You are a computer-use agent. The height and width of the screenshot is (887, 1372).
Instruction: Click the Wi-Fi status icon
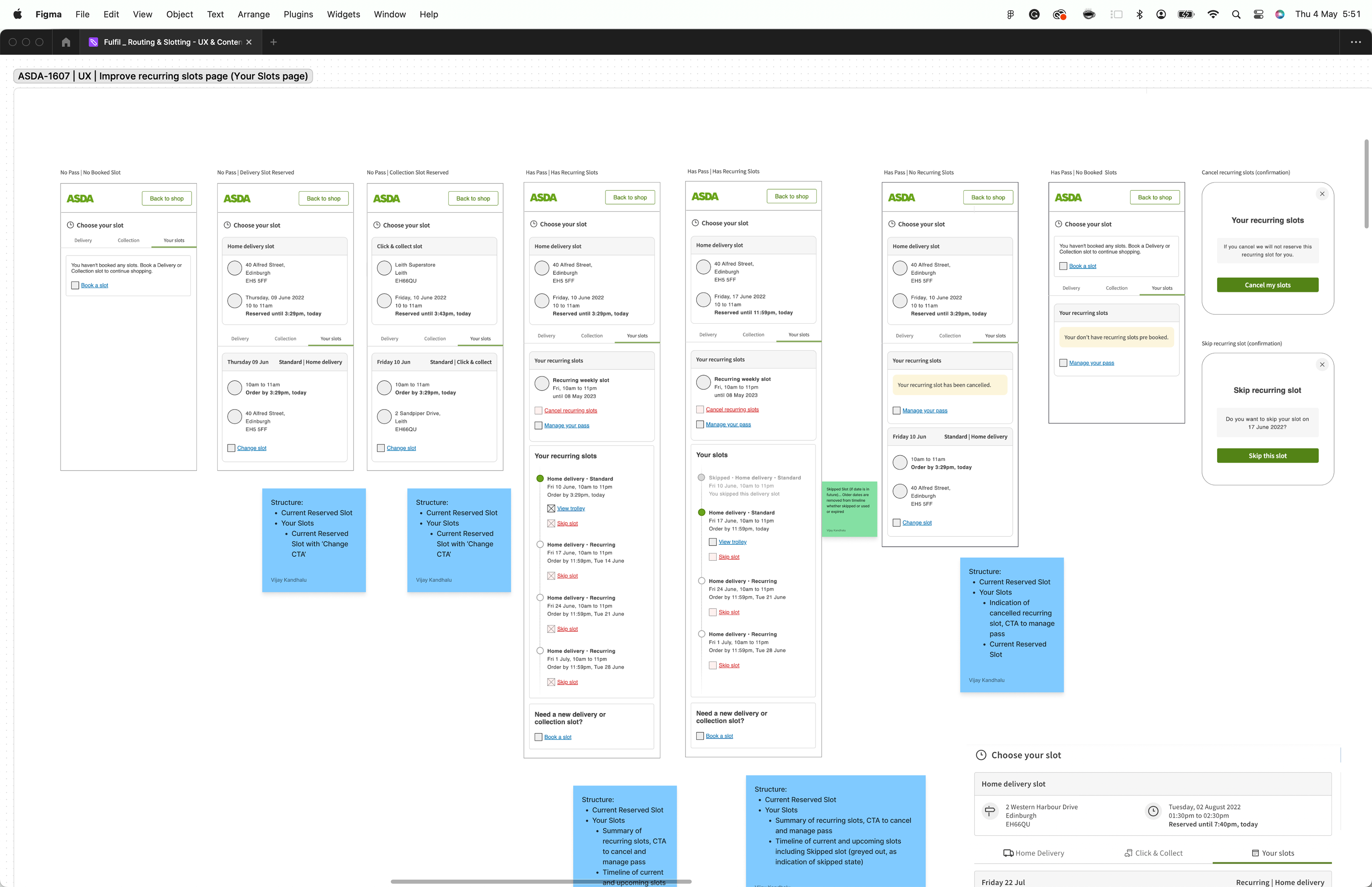click(x=1213, y=14)
